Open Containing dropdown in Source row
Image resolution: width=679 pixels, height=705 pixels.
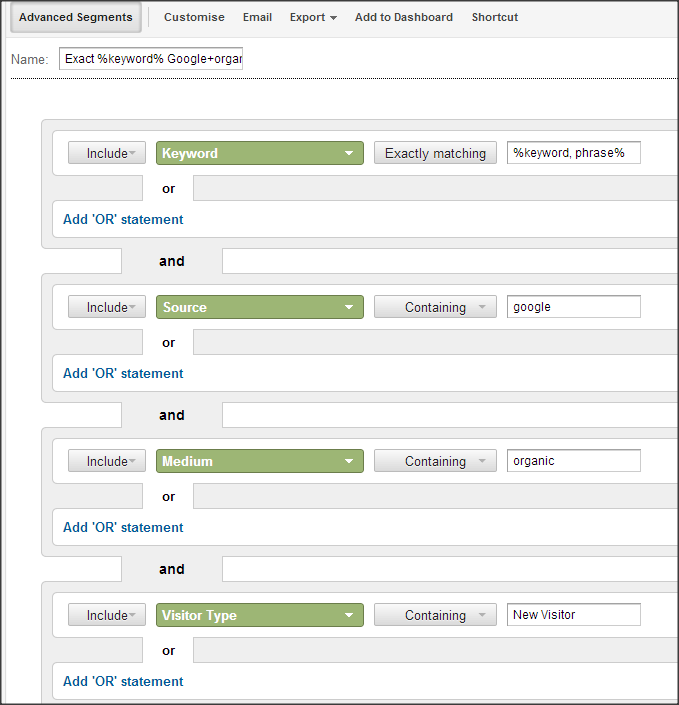click(x=435, y=307)
